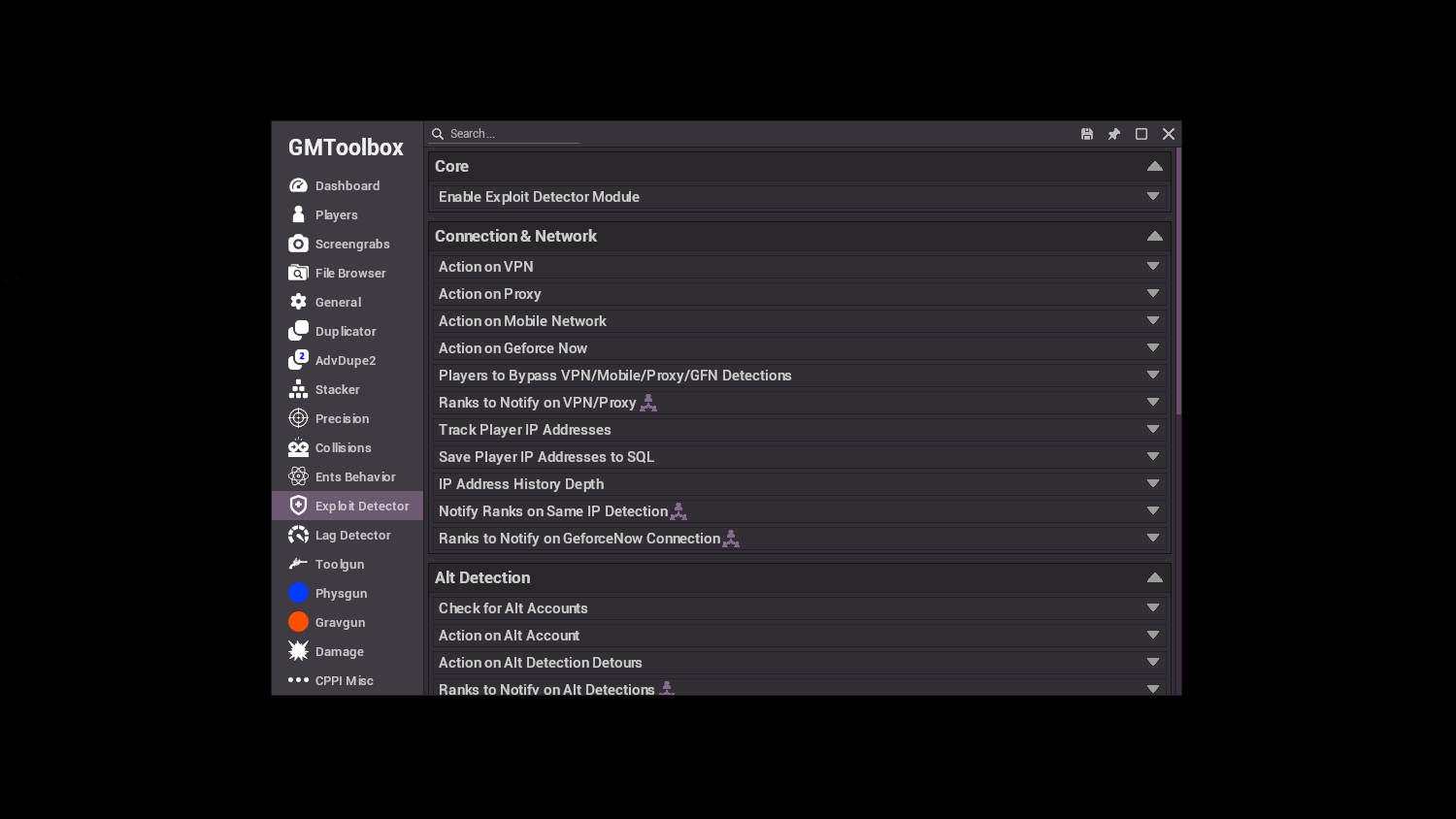This screenshot has height=819, width=1456.
Task: Open the Dashboard page icon
Action: [298, 185]
